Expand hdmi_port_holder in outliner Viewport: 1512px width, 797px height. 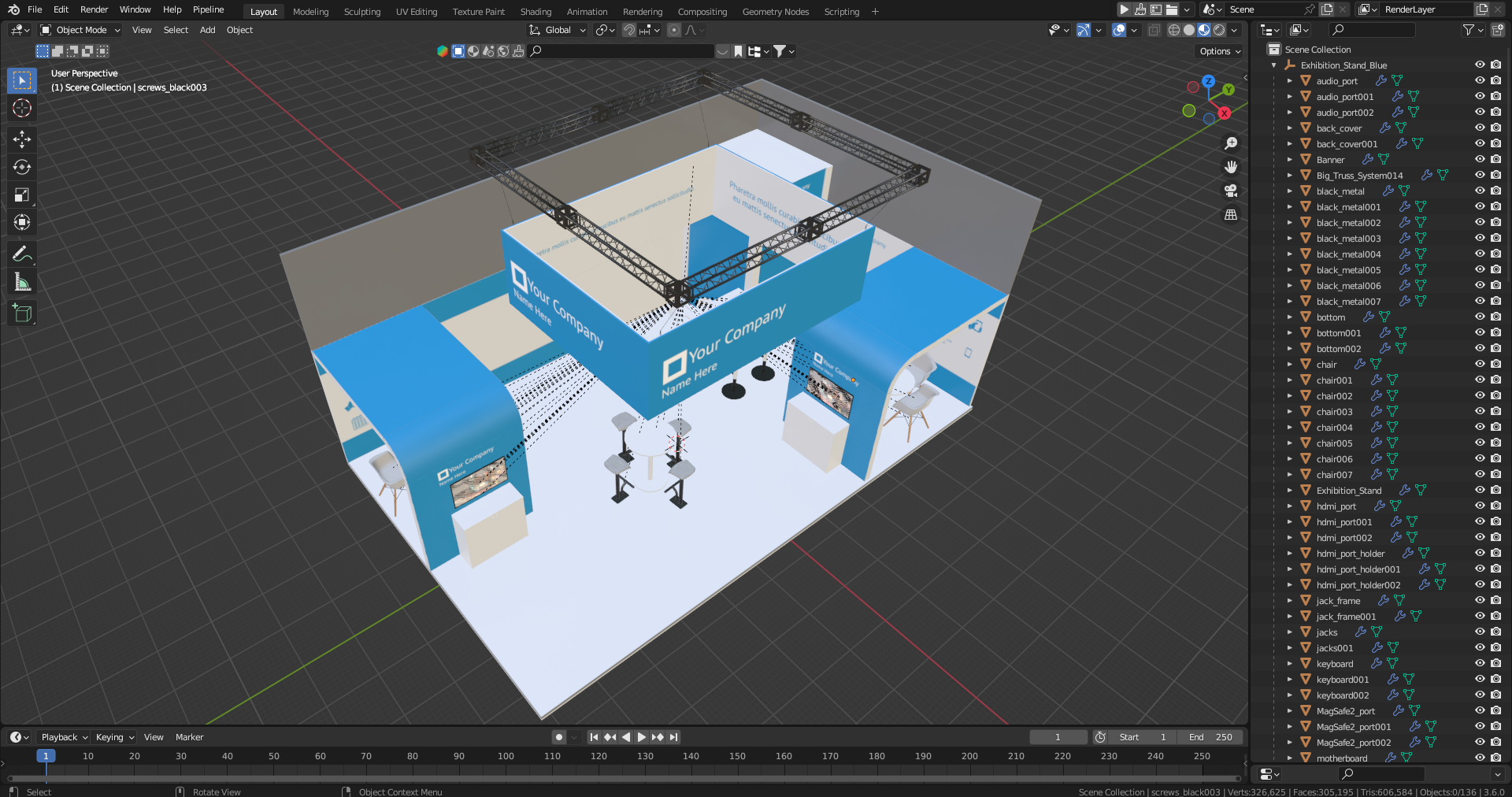point(1289,554)
